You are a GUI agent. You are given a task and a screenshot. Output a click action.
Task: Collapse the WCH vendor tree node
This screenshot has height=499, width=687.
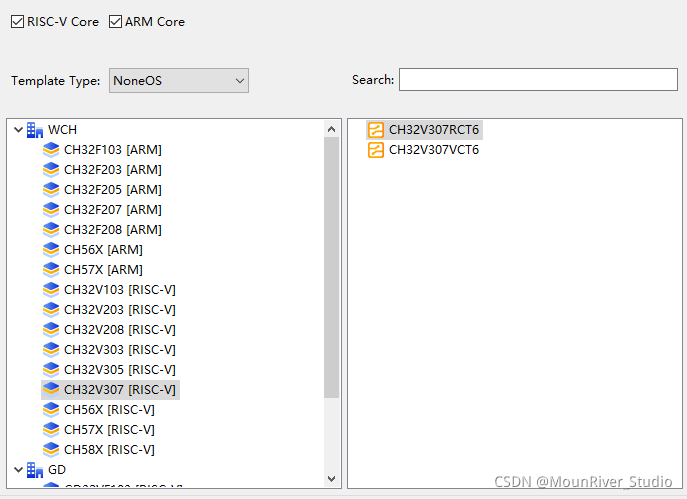click(x=18, y=130)
